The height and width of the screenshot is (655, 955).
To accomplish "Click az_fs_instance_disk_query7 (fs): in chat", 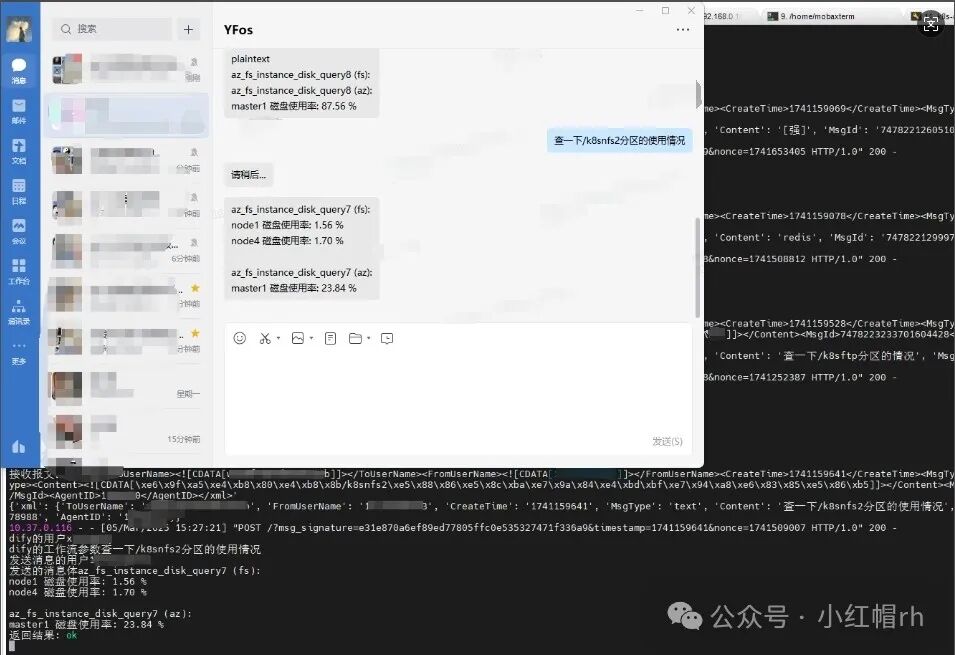I will tap(300, 209).
